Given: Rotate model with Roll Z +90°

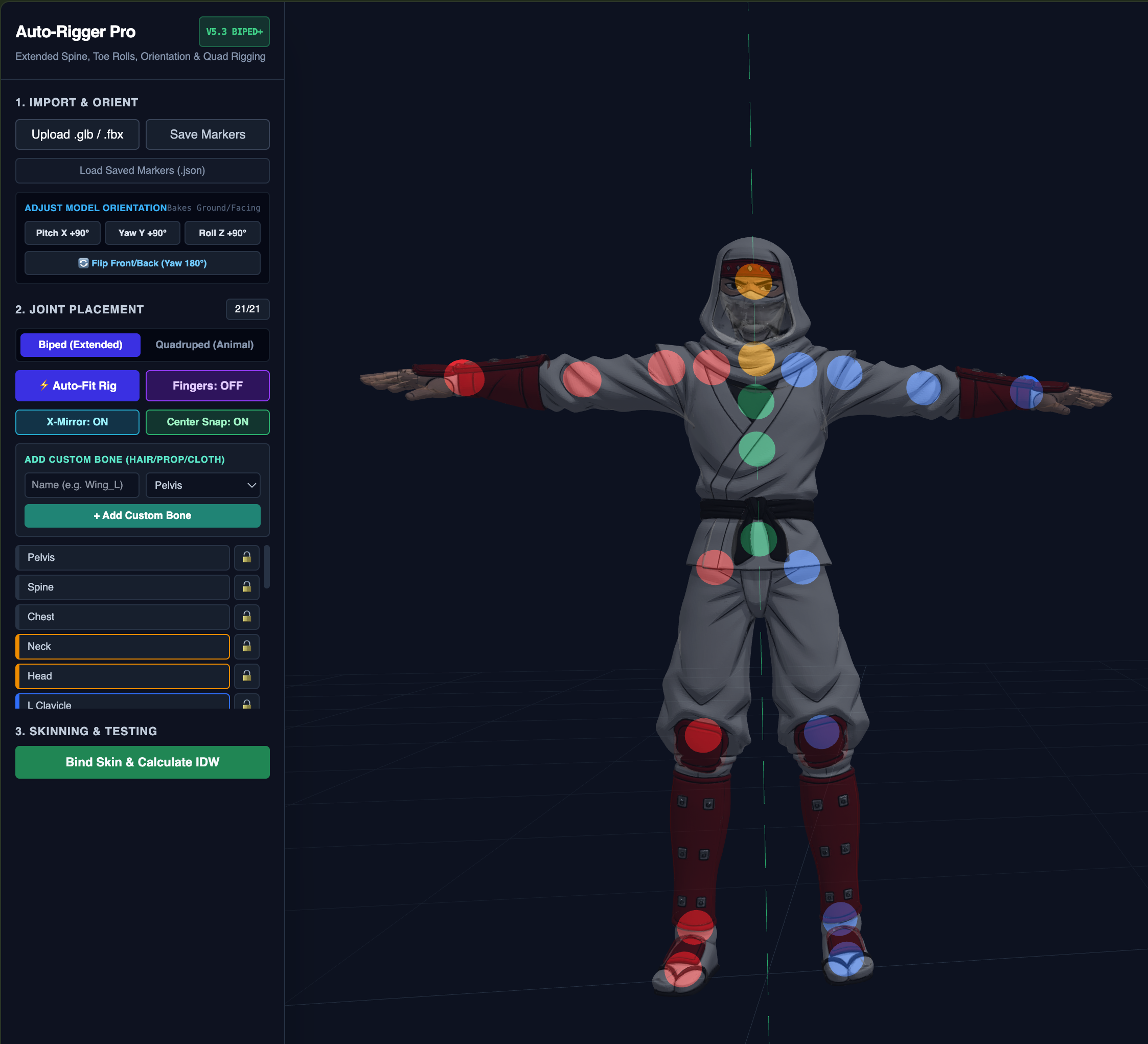Looking at the screenshot, I should pos(222,233).
